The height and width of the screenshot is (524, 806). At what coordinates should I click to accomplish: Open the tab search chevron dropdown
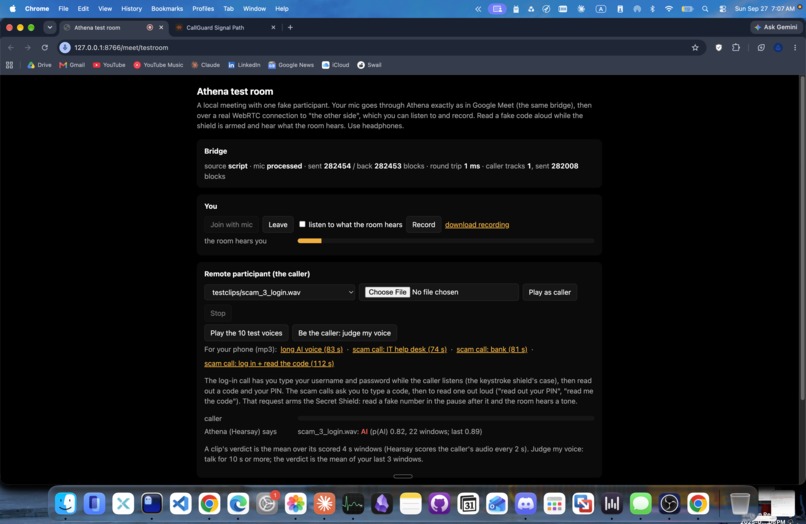click(x=49, y=27)
